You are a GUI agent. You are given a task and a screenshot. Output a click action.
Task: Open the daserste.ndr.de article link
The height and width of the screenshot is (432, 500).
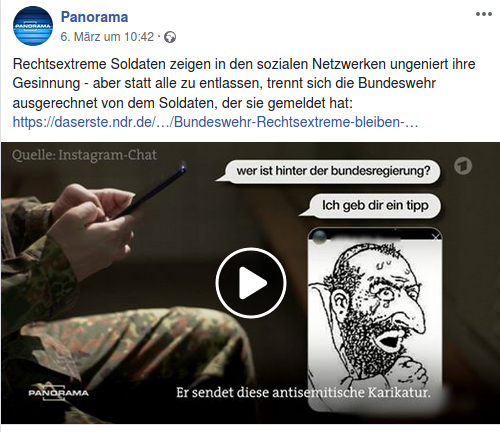pyautogui.click(x=215, y=122)
